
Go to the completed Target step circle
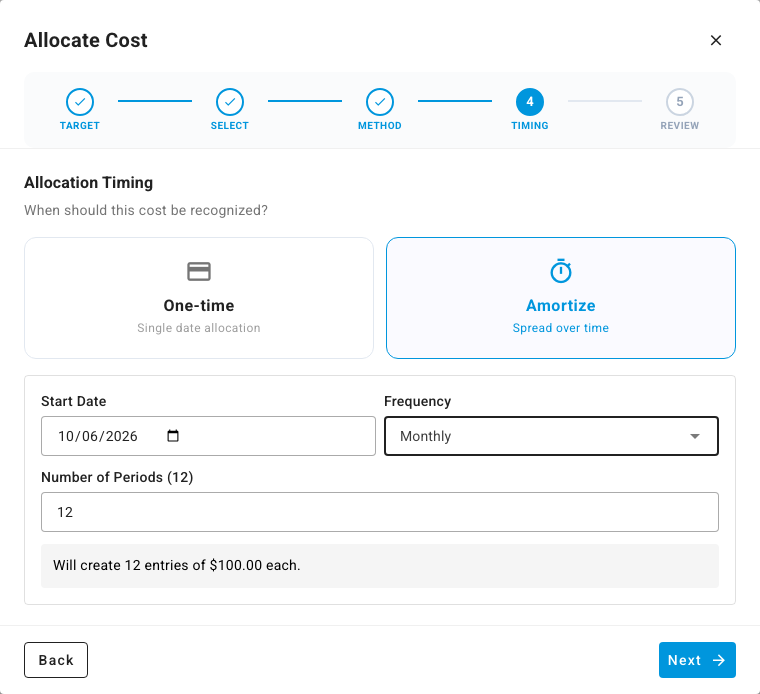[x=80, y=102]
